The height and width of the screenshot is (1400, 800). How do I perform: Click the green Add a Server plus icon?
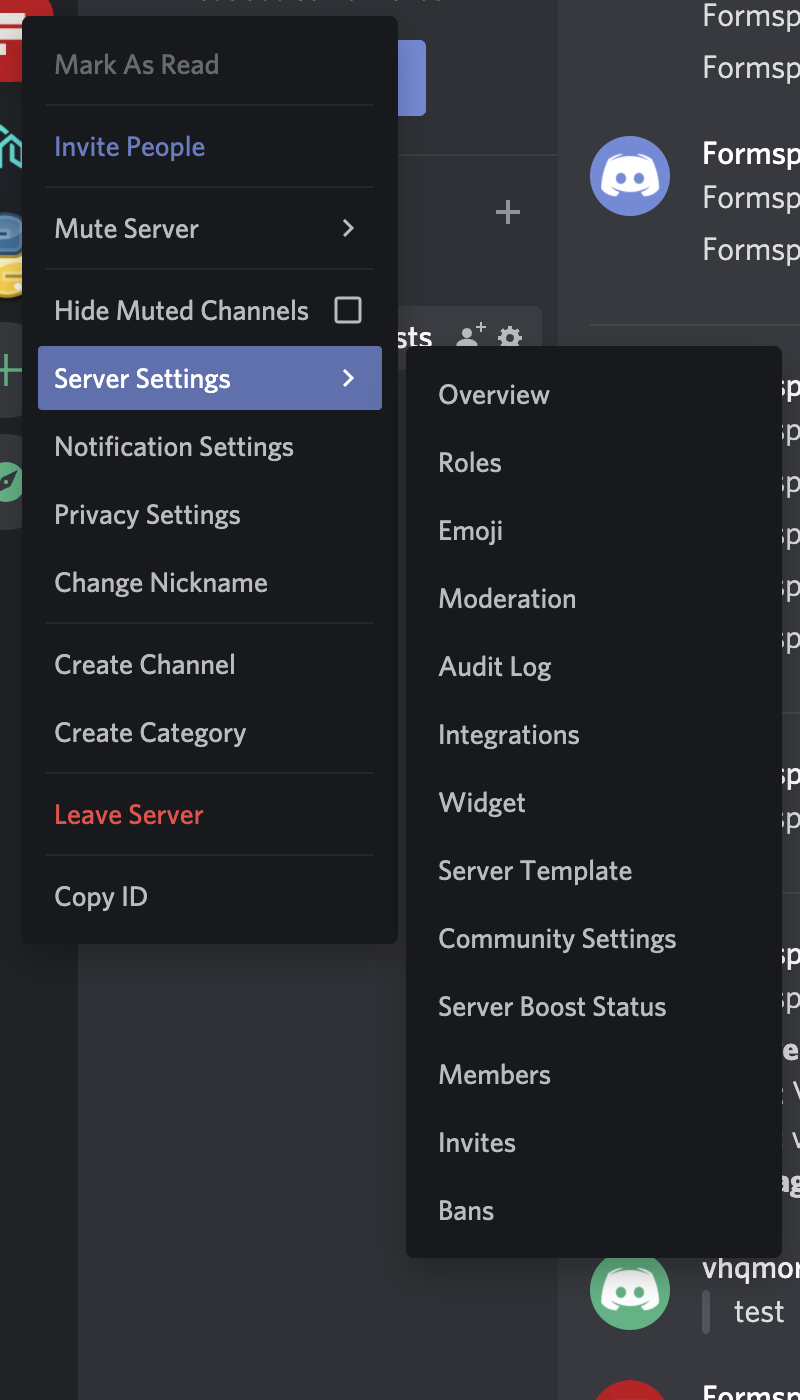coord(10,372)
